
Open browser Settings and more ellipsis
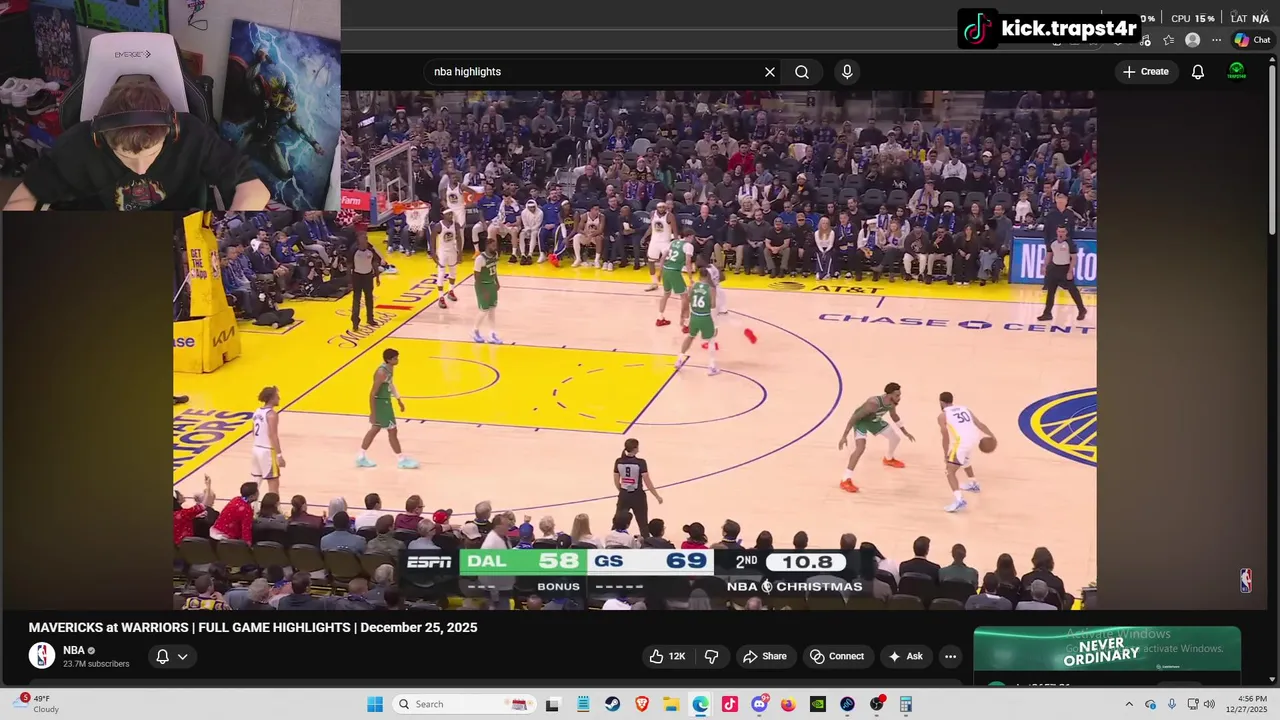[1216, 40]
